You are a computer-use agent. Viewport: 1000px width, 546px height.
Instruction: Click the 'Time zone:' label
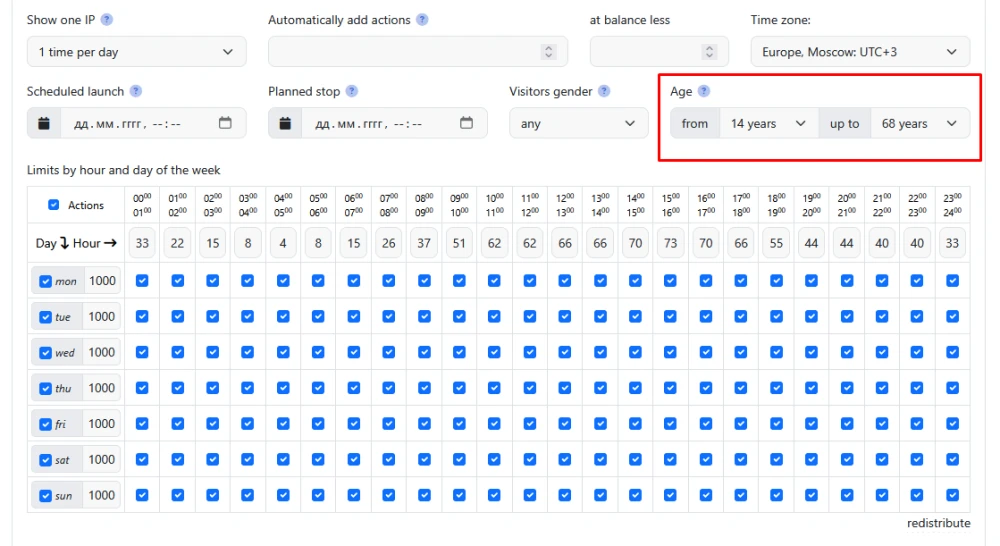pyautogui.click(x=781, y=20)
